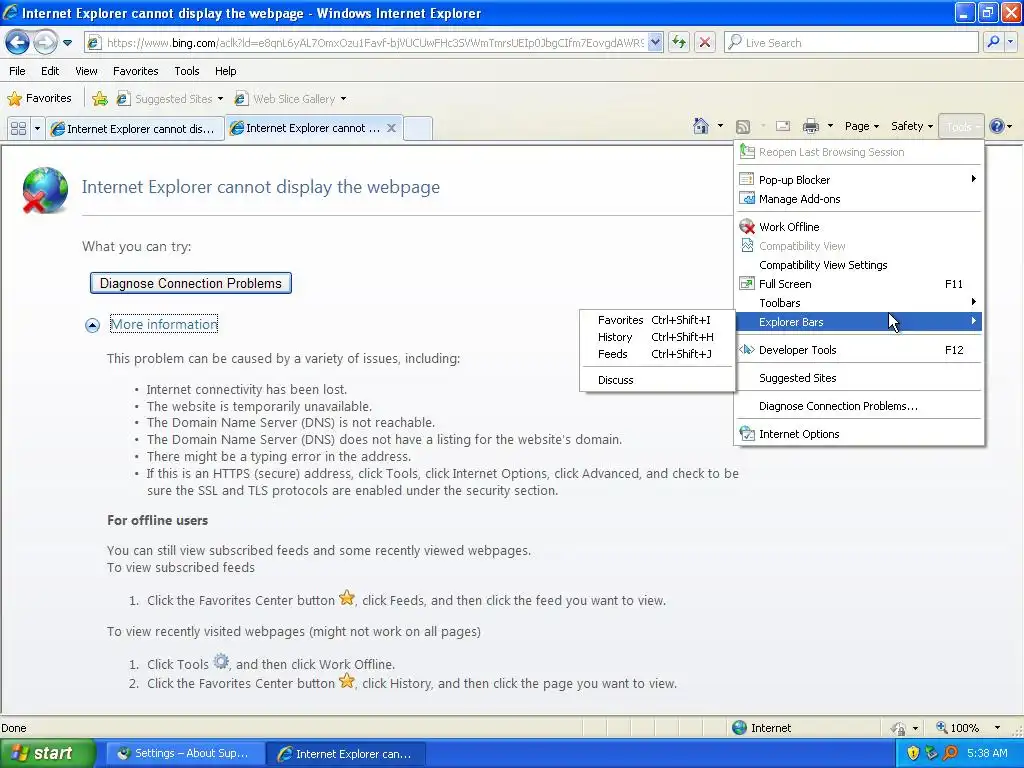Click the More information link

click(x=164, y=324)
